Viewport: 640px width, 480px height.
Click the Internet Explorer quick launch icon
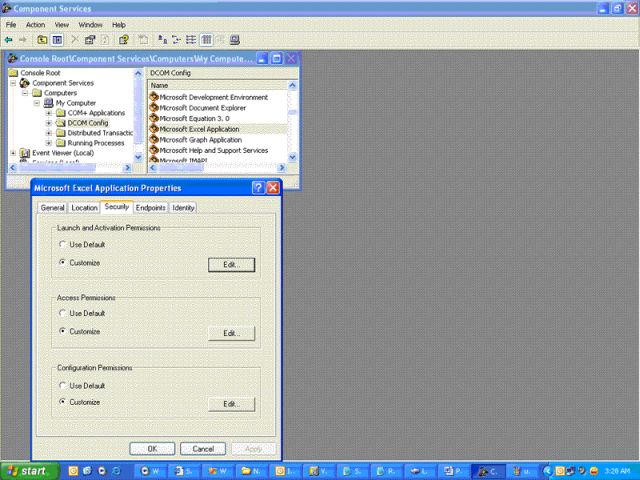(x=116, y=471)
